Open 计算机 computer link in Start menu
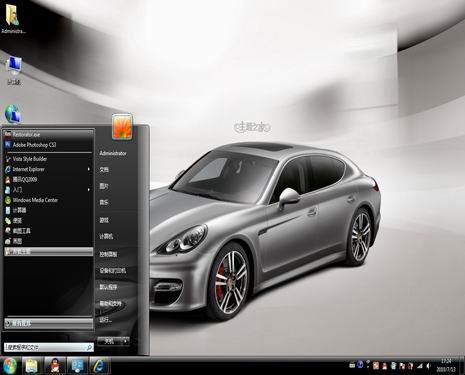The image size is (465, 375). [x=106, y=236]
